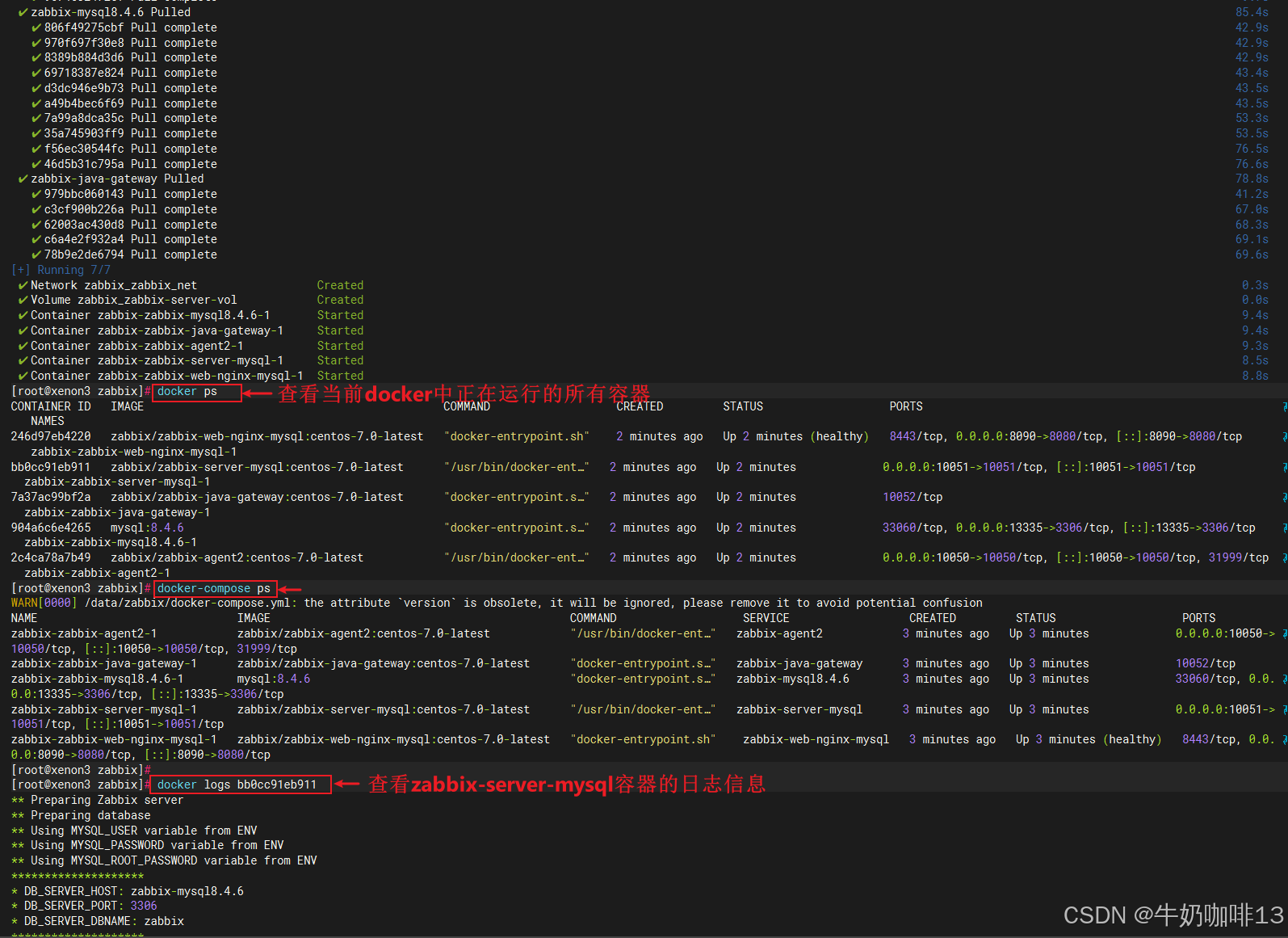The width and height of the screenshot is (1288, 938).
Task: Click service name 'zabbix-mysql8.4.6'
Action: coord(793,679)
